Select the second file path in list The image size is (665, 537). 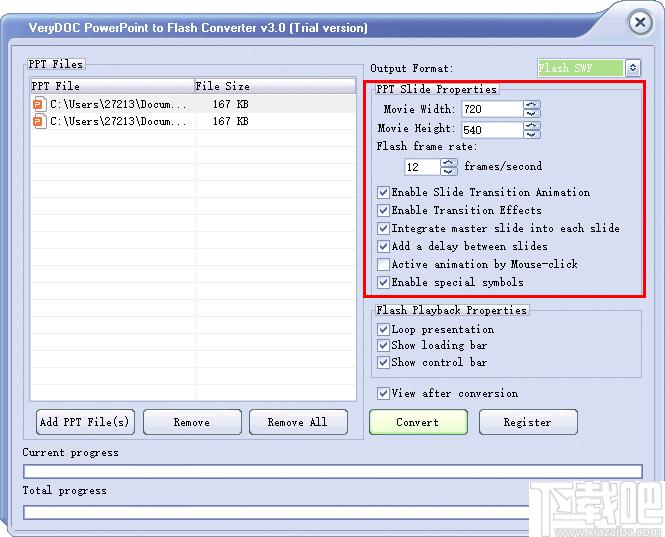tap(118, 122)
